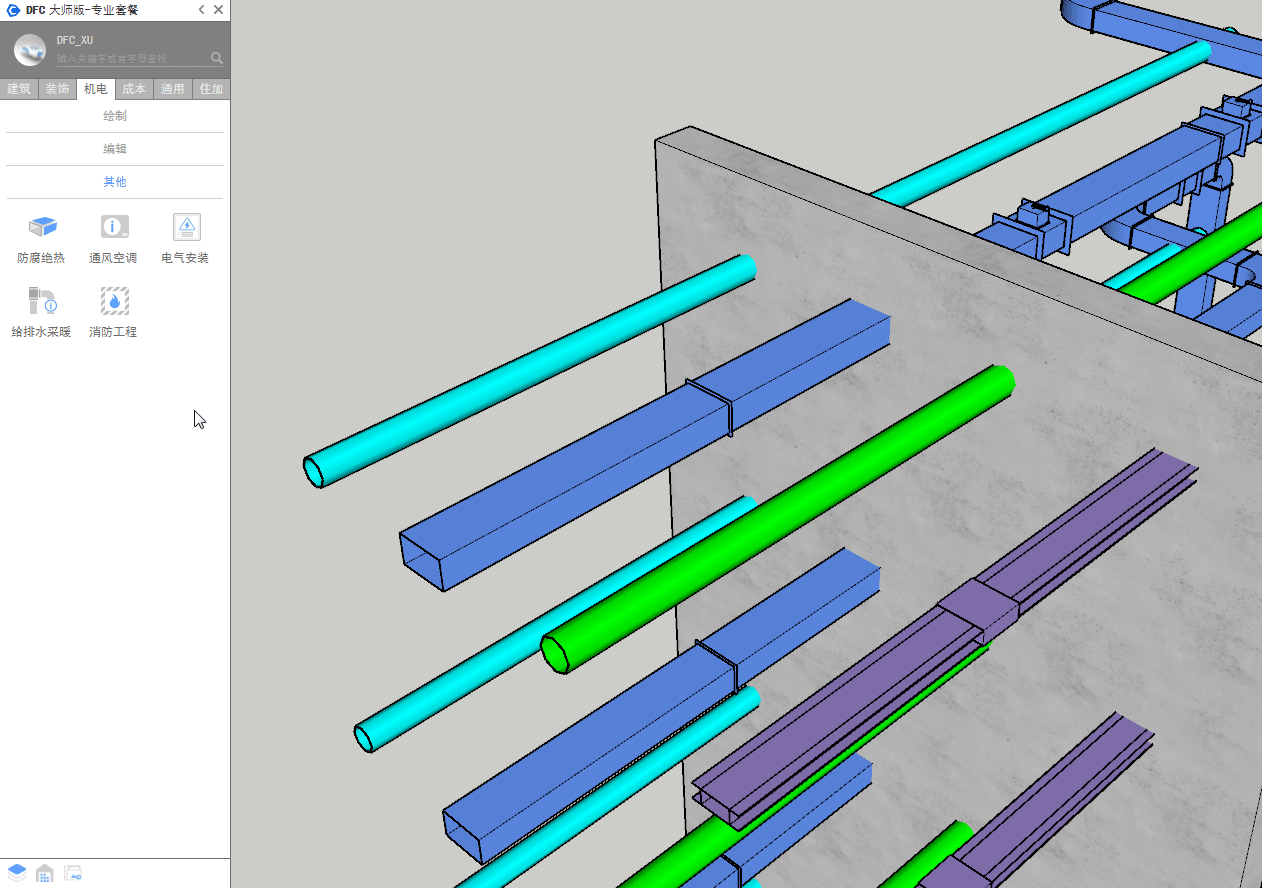Open the 成本 tab
Screen dimensions: 1262x888
[x=134, y=89]
